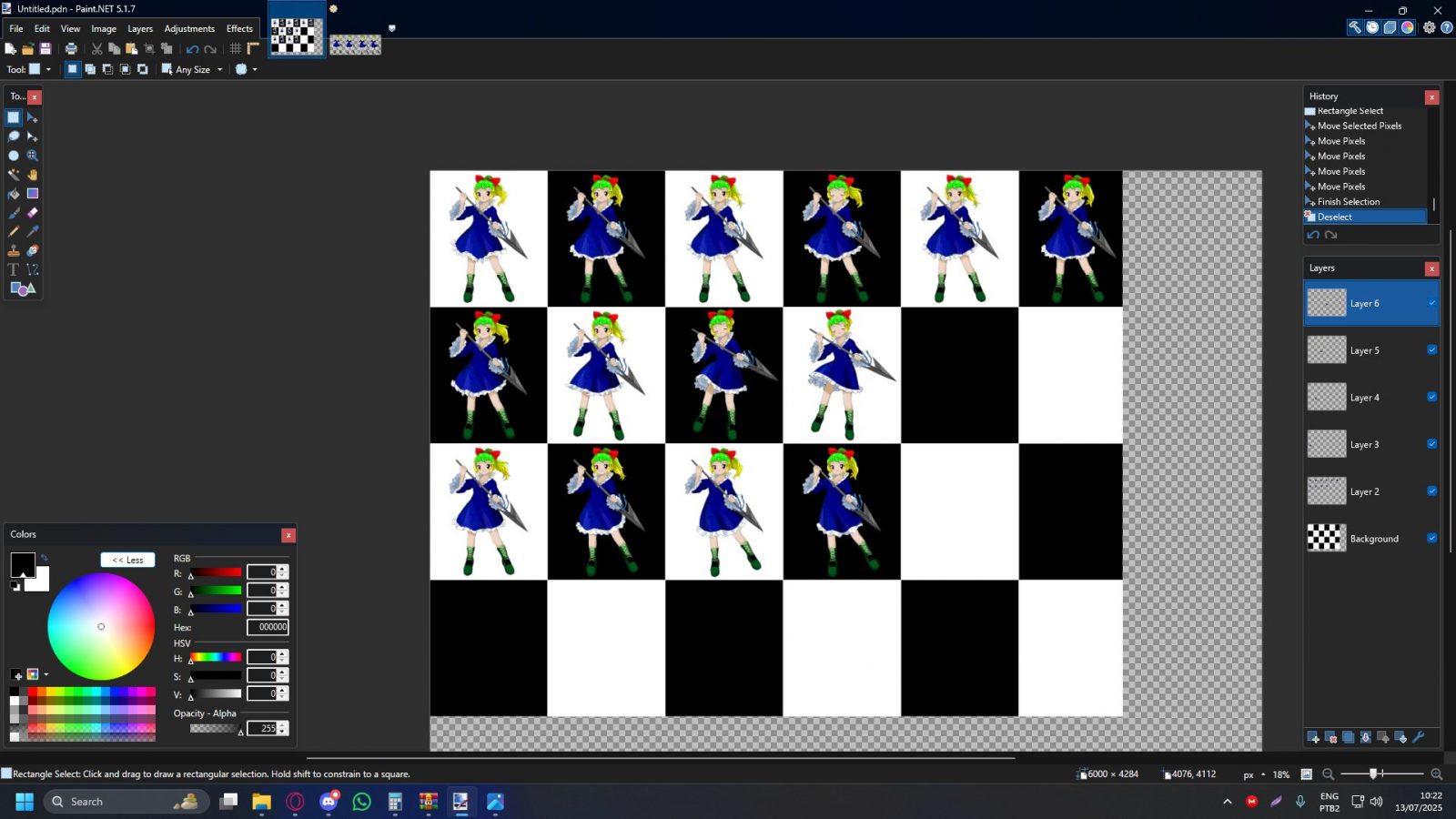Toggle Layer 3 visibility checkbox

pos(1431,444)
